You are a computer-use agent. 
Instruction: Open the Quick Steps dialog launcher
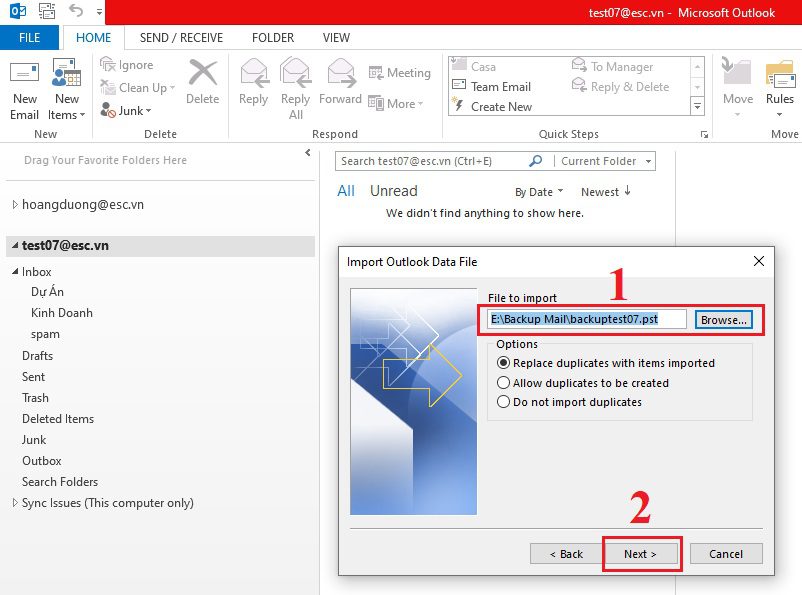pyautogui.click(x=704, y=135)
